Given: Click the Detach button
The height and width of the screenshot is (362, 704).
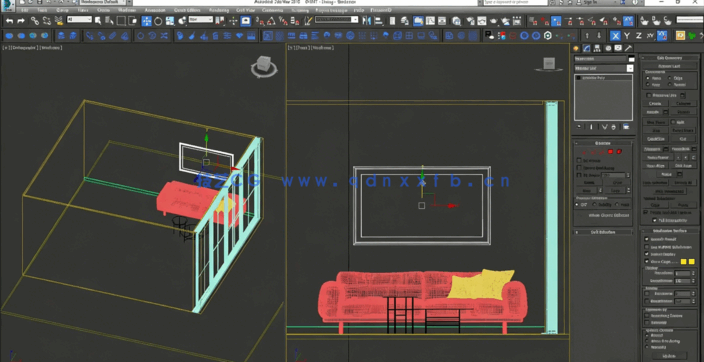Looking at the screenshot, I should tap(683, 112).
